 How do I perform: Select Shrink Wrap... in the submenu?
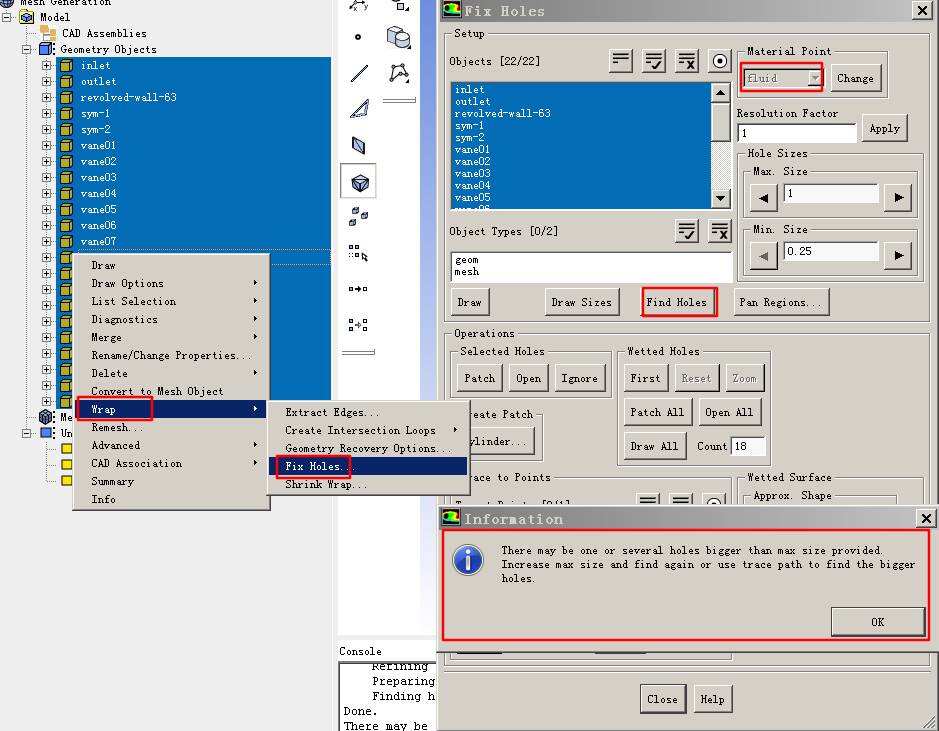click(x=368, y=484)
